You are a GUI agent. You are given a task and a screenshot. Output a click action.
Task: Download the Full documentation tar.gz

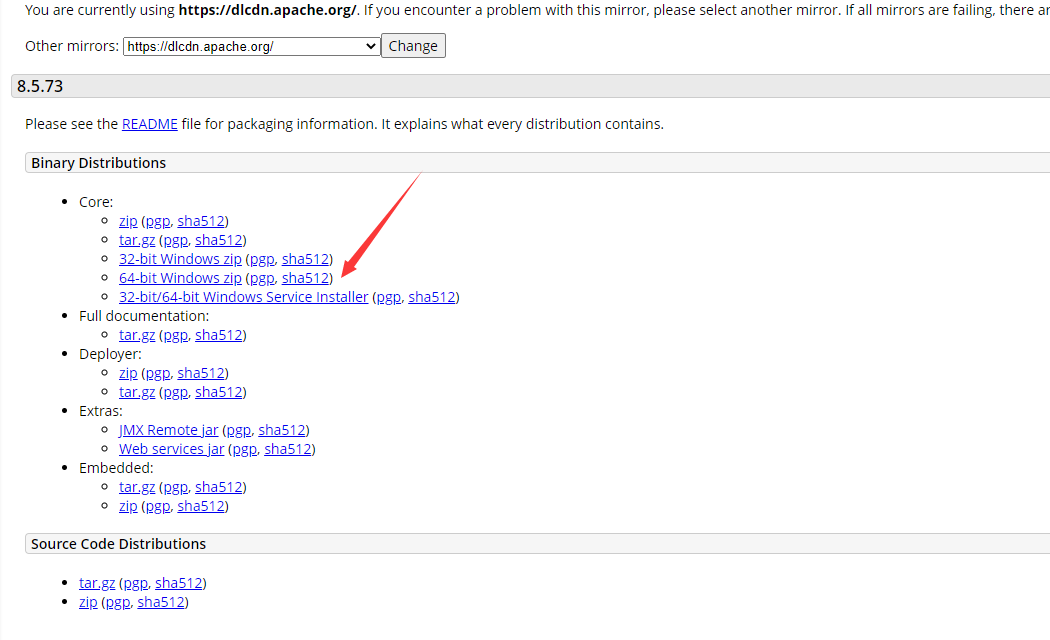(x=137, y=335)
